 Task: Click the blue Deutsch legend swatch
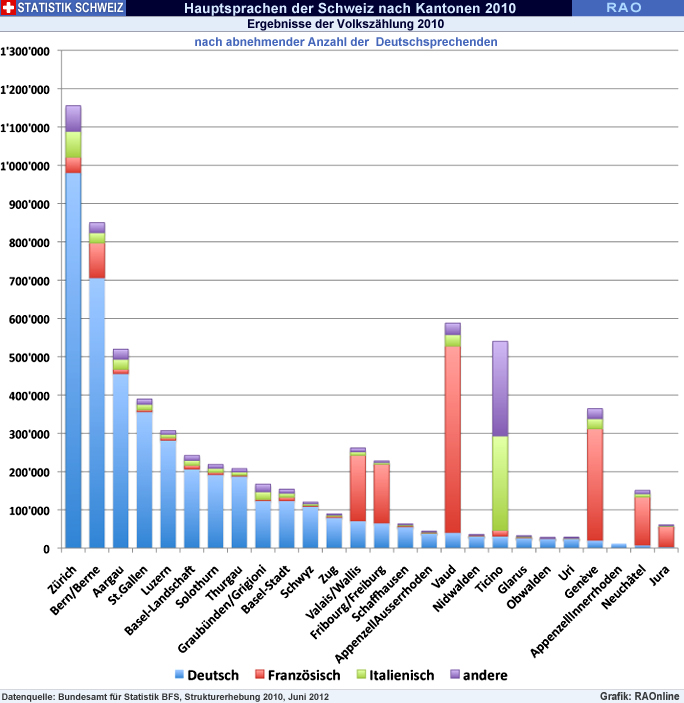(179, 675)
